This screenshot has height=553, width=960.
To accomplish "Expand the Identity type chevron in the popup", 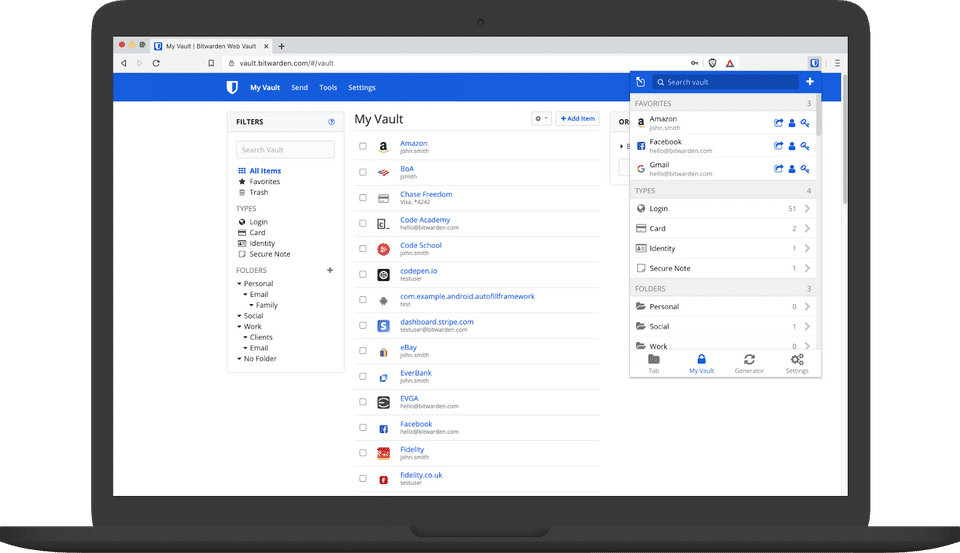I will [808, 248].
